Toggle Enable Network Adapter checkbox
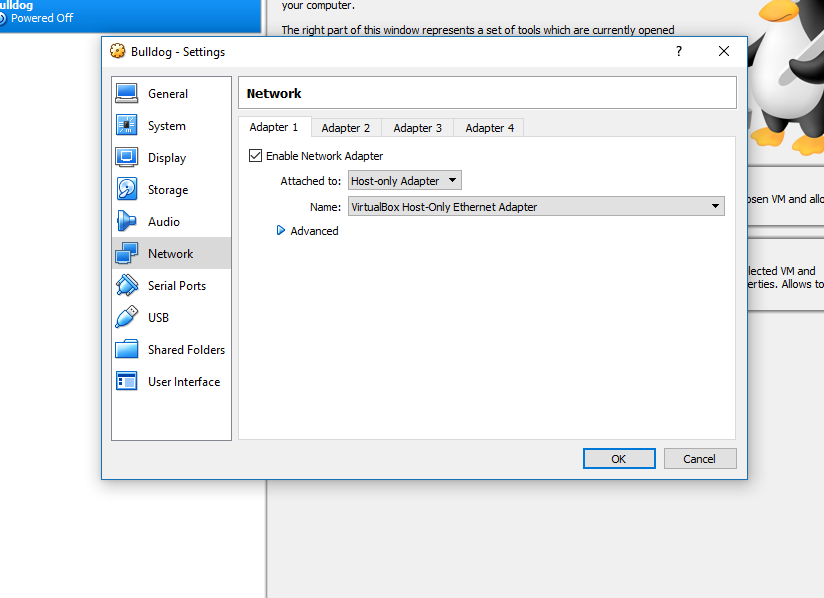Viewport: 824px width, 598px height. pyautogui.click(x=255, y=156)
